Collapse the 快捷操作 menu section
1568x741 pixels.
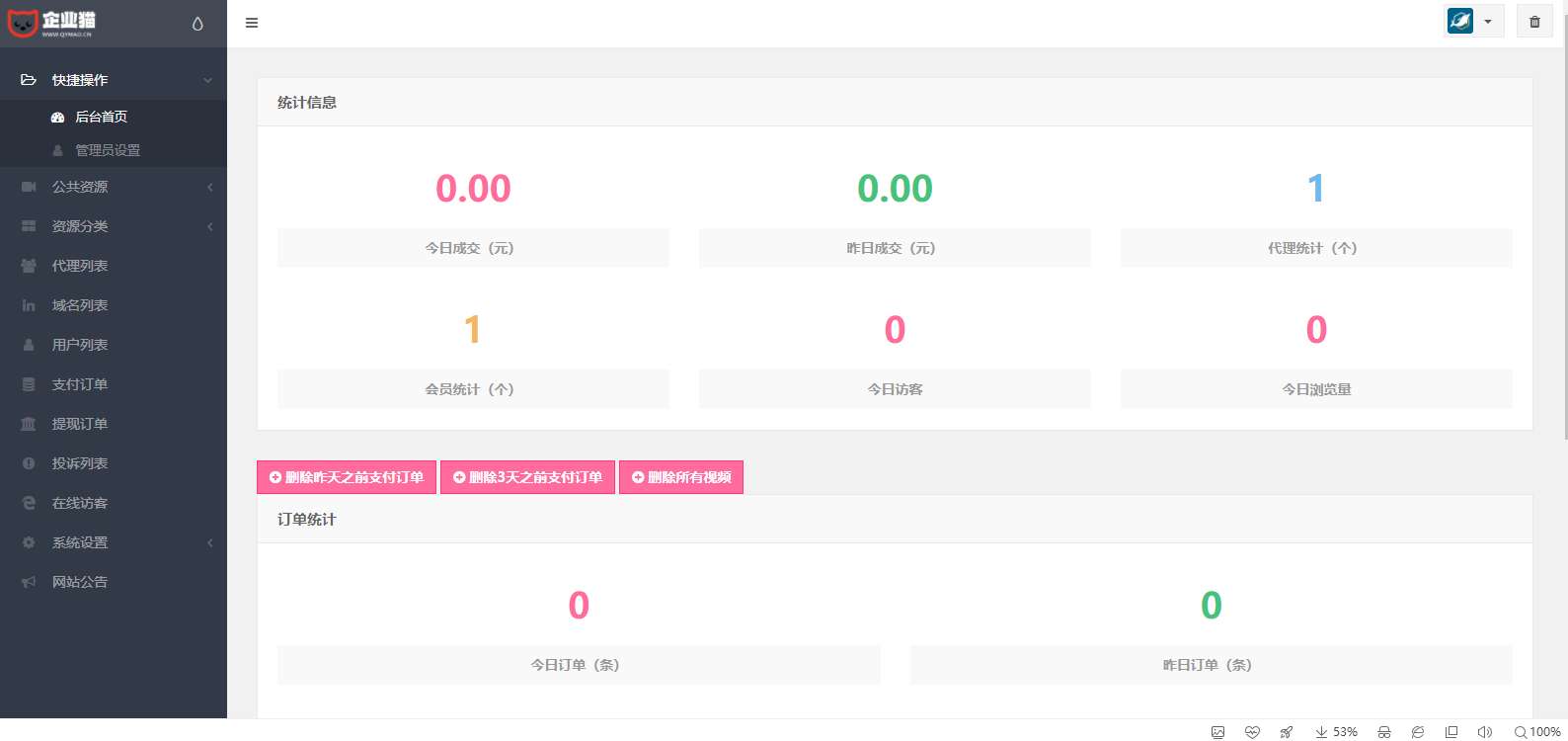point(114,80)
